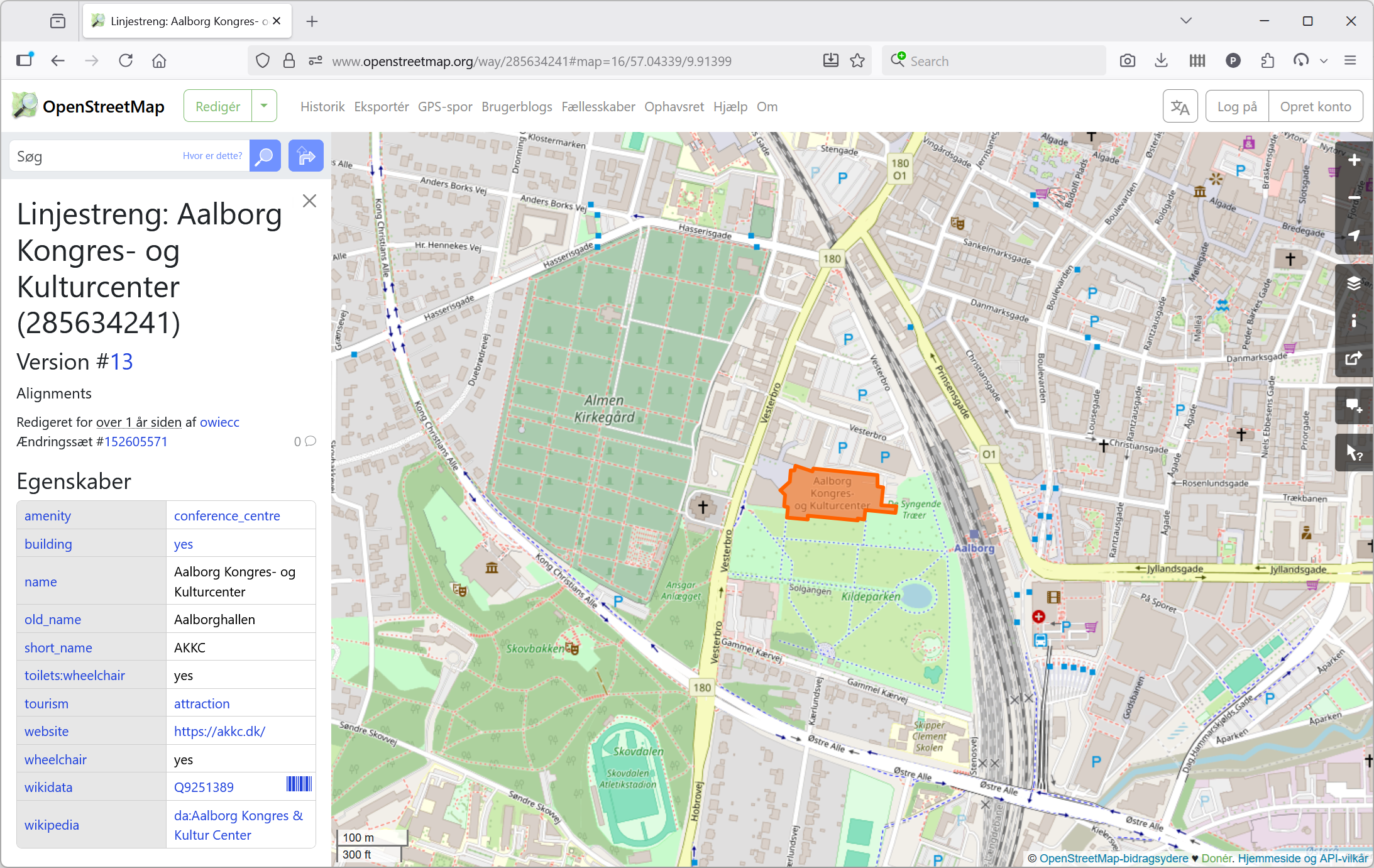Click the zoom in map control
This screenshot has height=868, width=1374.
click(x=1354, y=160)
